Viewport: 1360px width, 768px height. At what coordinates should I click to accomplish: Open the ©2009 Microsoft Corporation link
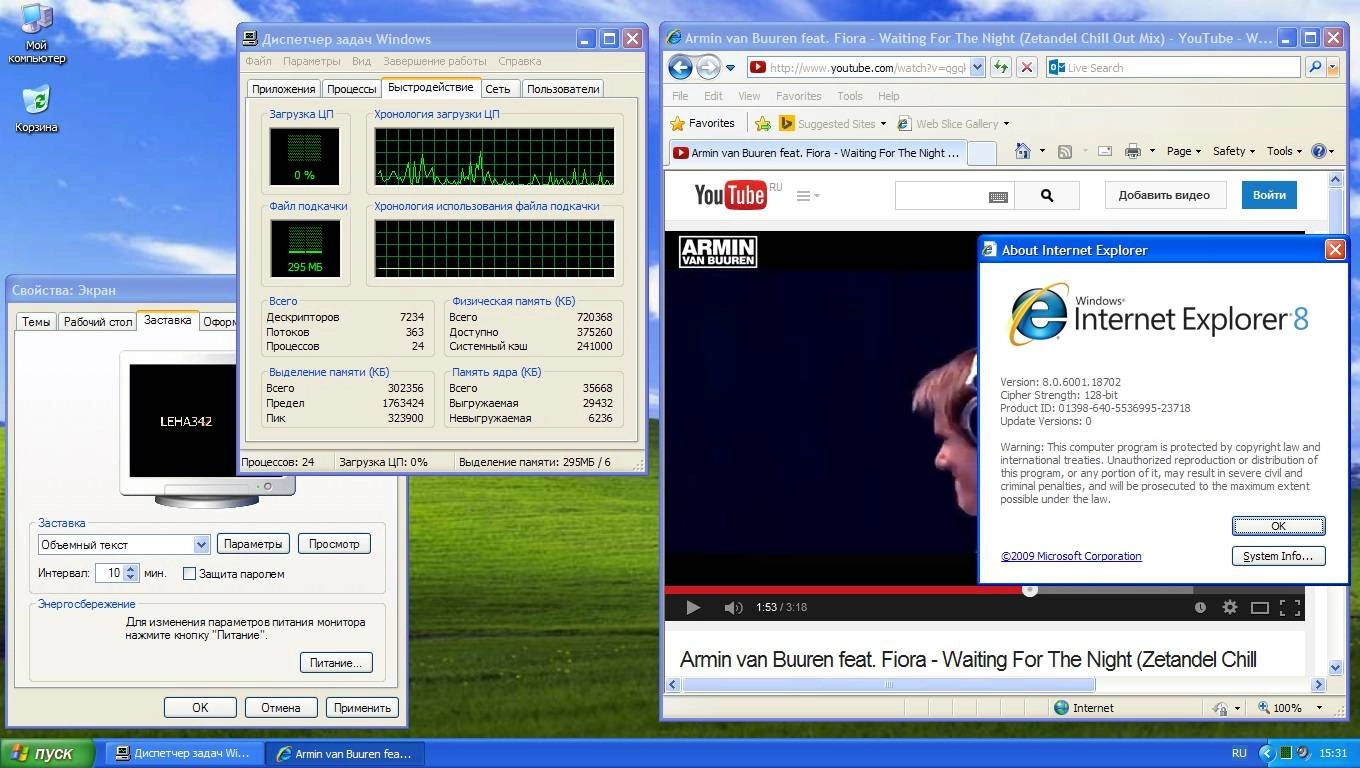pyautogui.click(x=1071, y=556)
